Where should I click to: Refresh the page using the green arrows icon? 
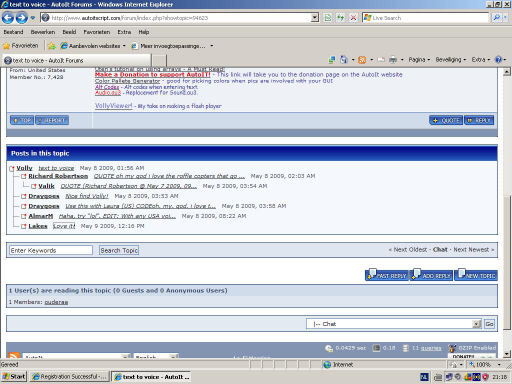(x=340, y=18)
